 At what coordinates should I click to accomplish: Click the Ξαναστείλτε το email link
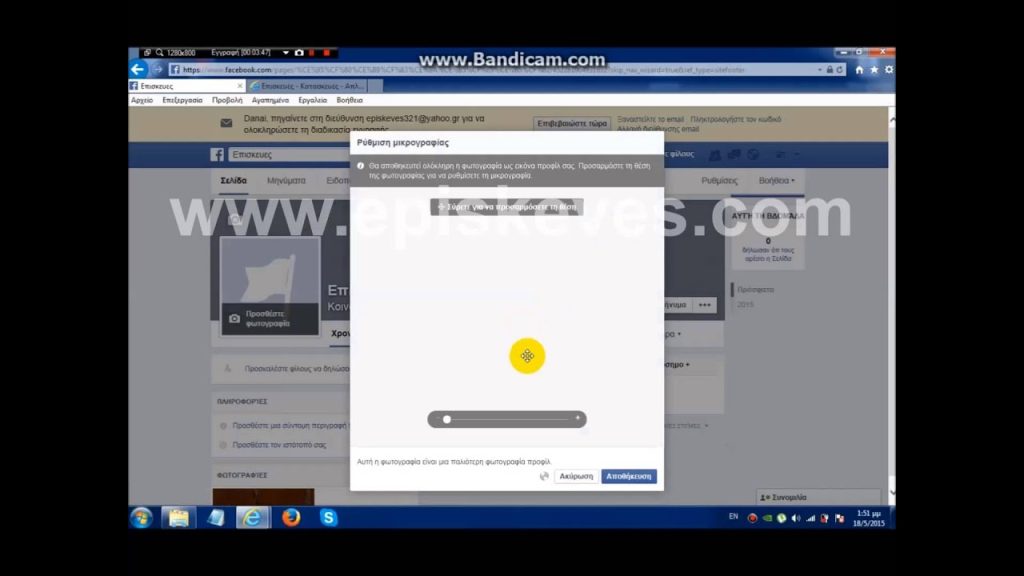[x=650, y=120]
